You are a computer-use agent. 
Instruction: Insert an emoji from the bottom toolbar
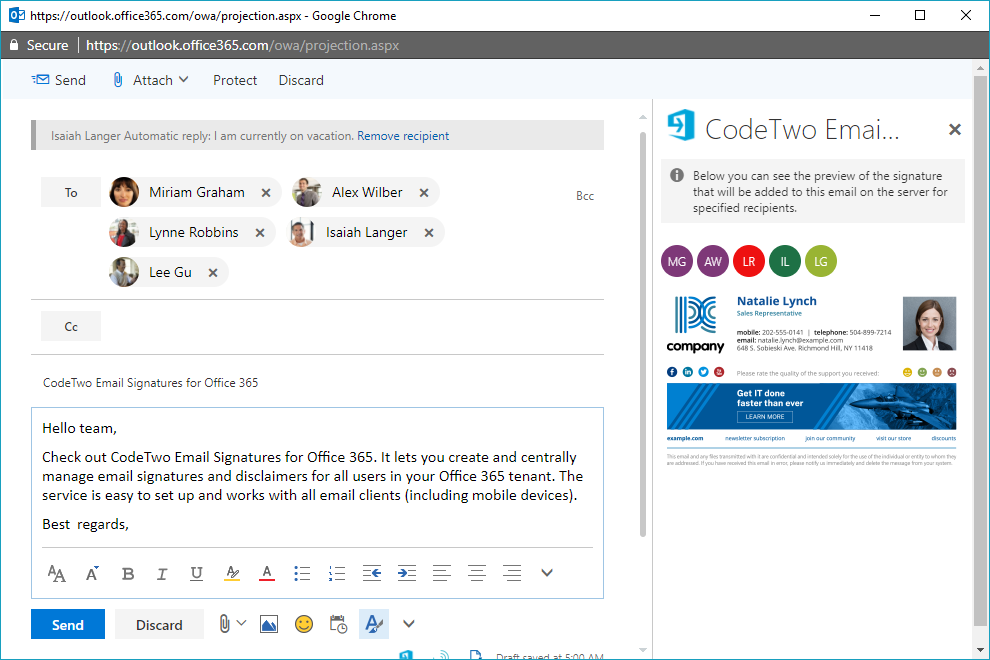pyautogui.click(x=302, y=623)
